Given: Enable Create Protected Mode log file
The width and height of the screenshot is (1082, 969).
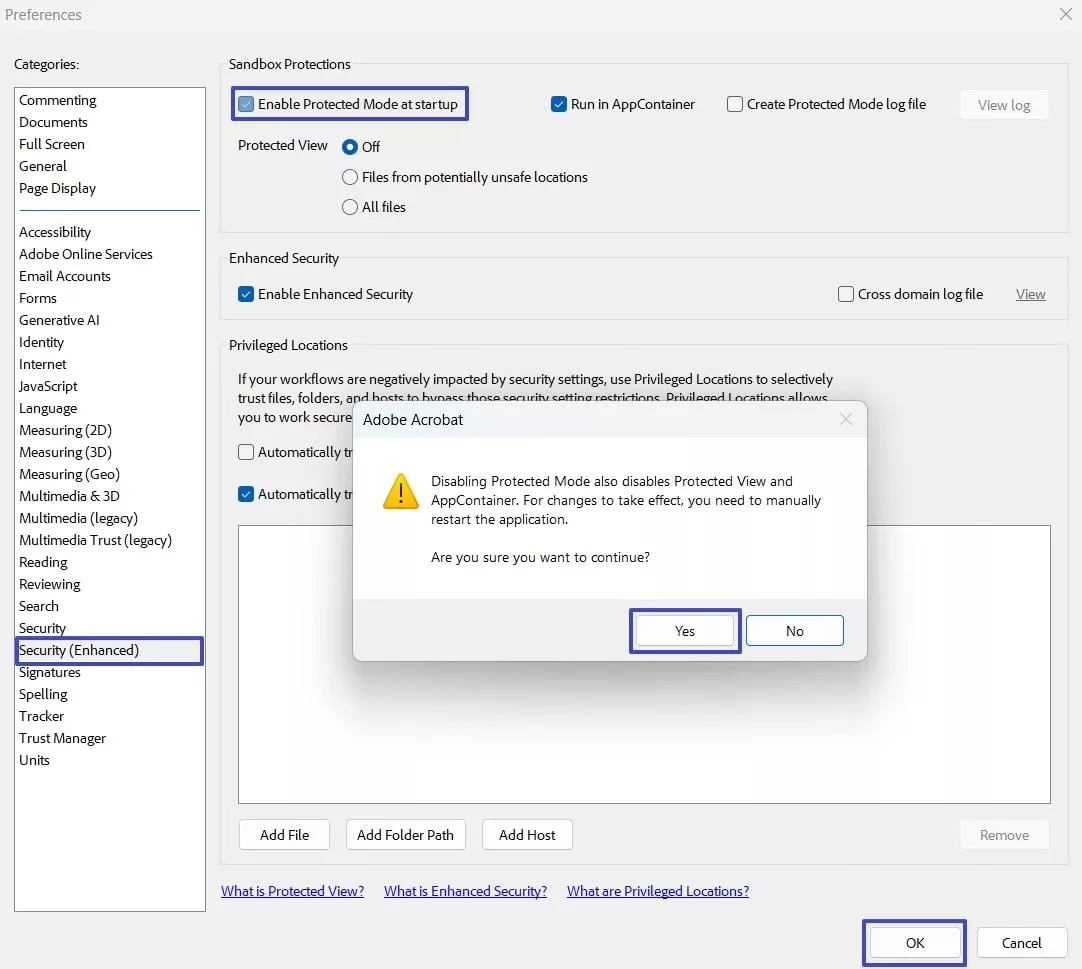Looking at the screenshot, I should [x=734, y=103].
